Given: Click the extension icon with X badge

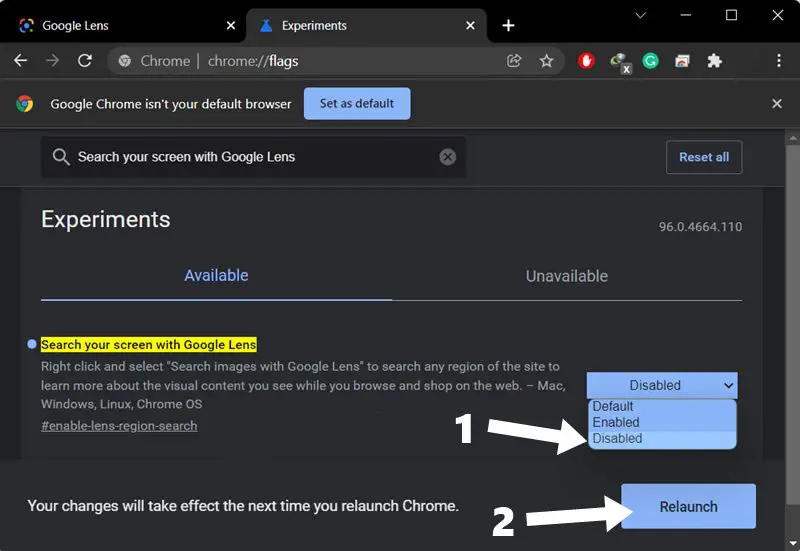Looking at the screenshot, I should [x=620, y=63].
